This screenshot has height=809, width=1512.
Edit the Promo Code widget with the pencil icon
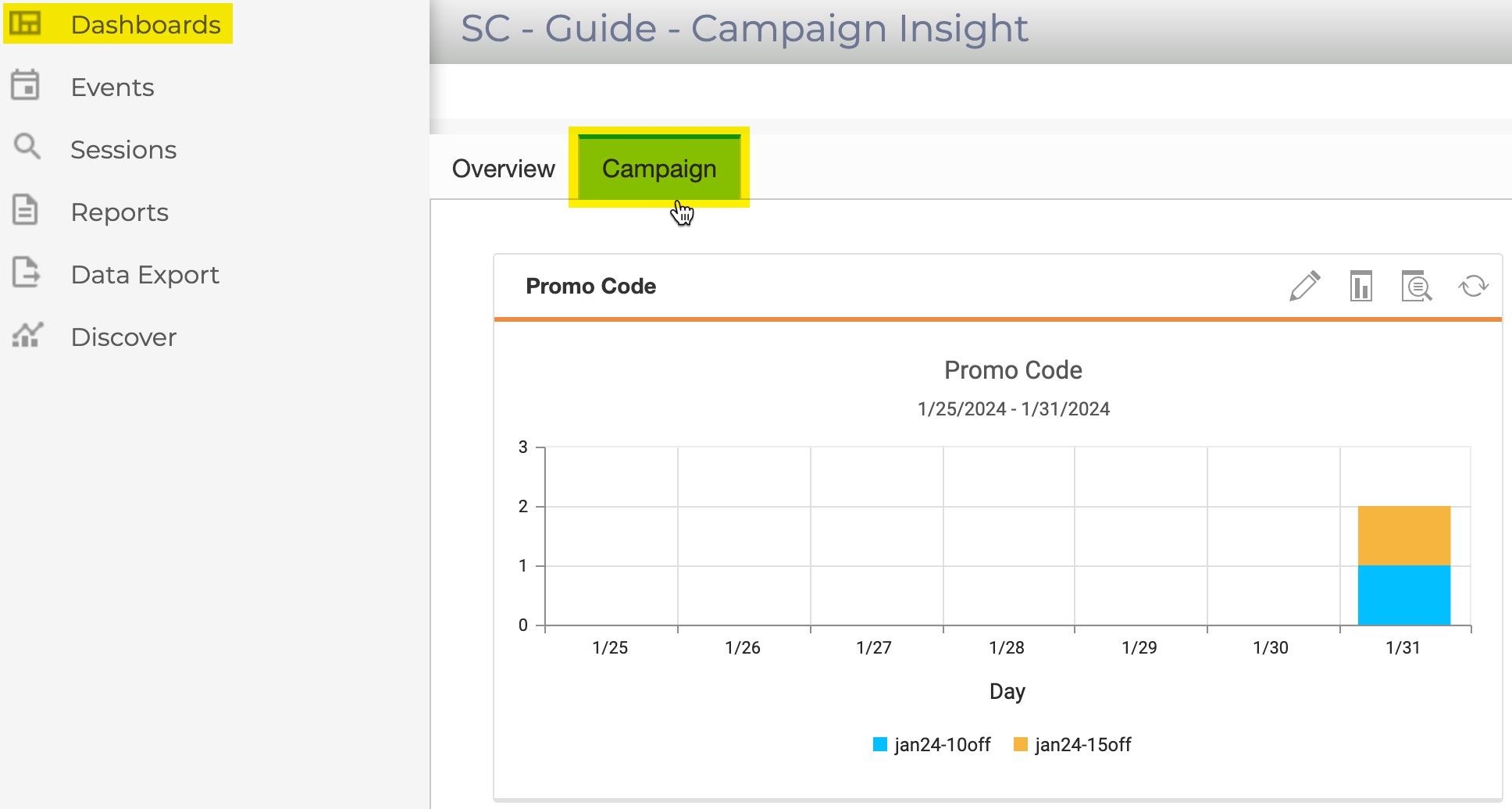point(1305,287)
